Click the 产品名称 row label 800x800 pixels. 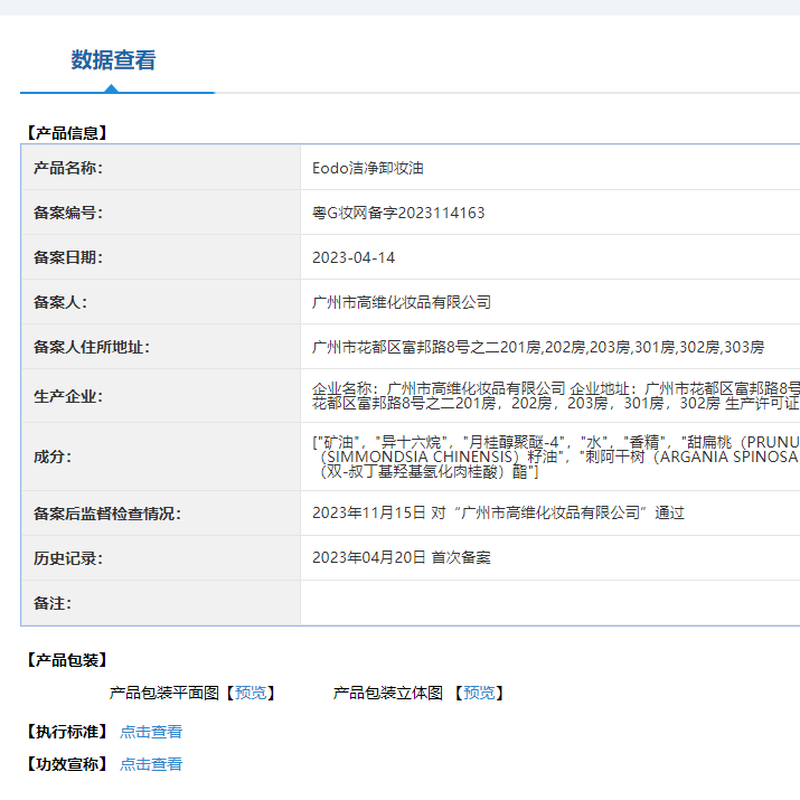click(x=68, y=168)
